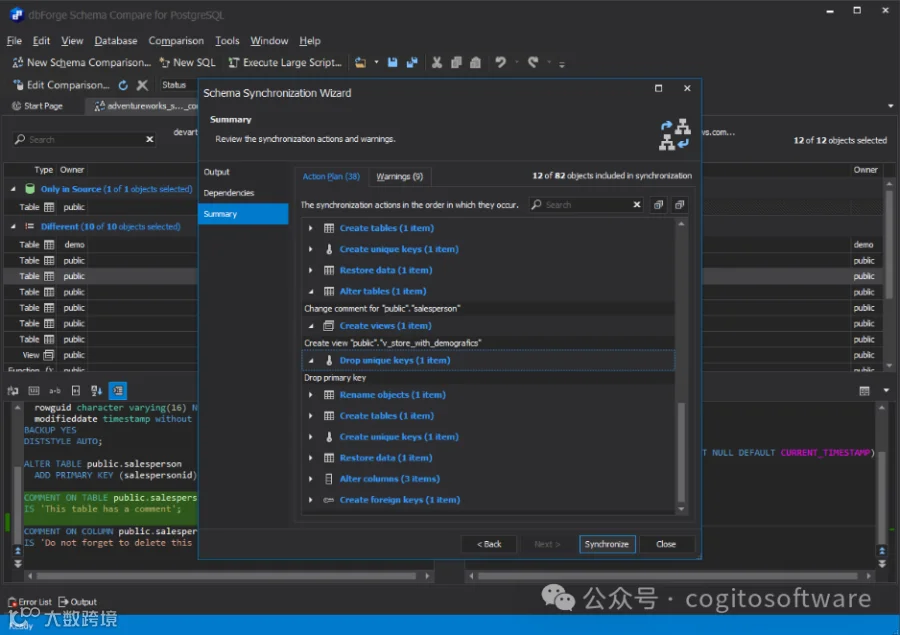Expand Rename objects (1 item) group
The height and width of the screenshot is (635, 900).
point(311,395)
